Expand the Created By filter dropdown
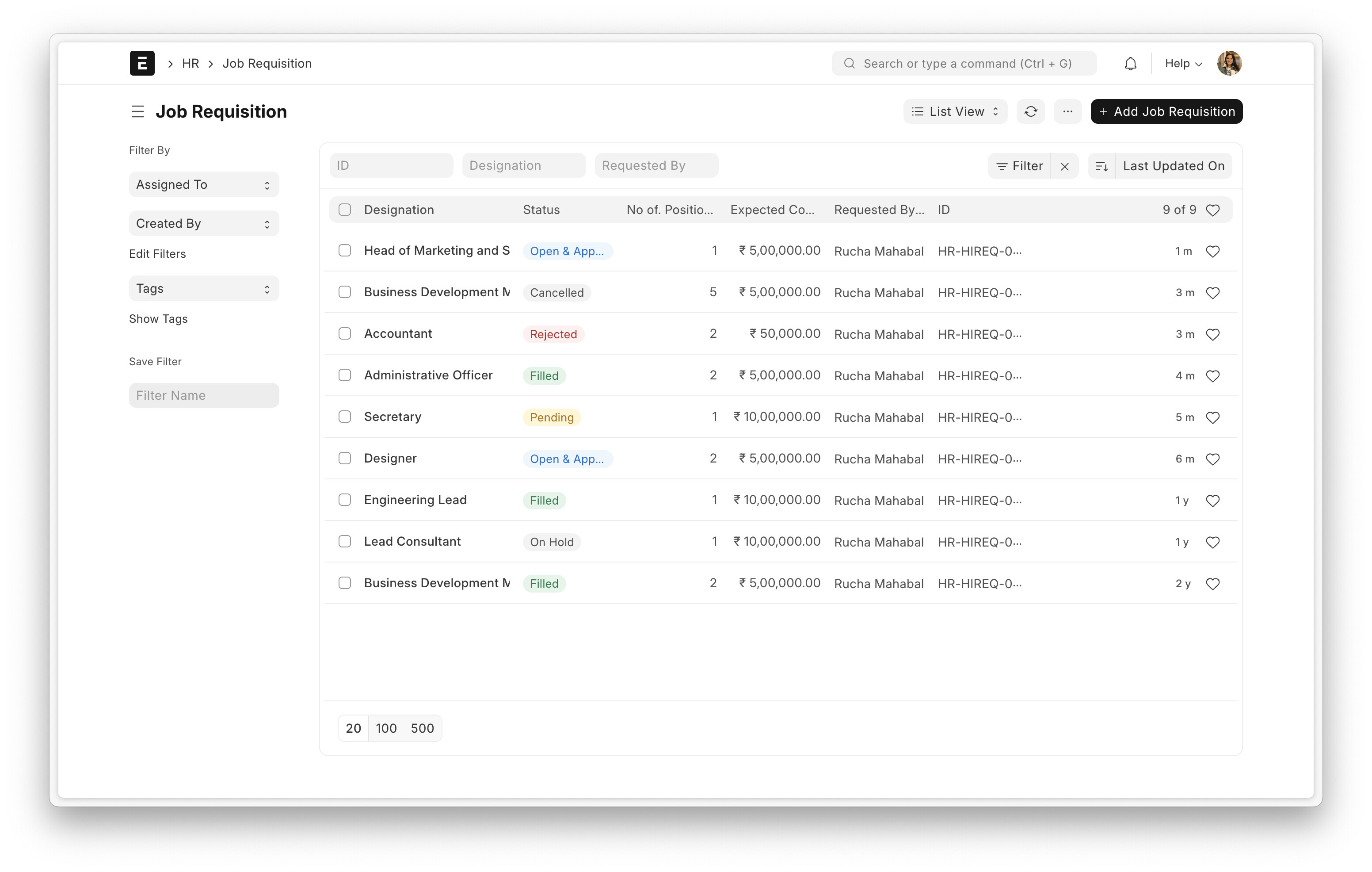The image size is (1372, 872). click(204, 223)
